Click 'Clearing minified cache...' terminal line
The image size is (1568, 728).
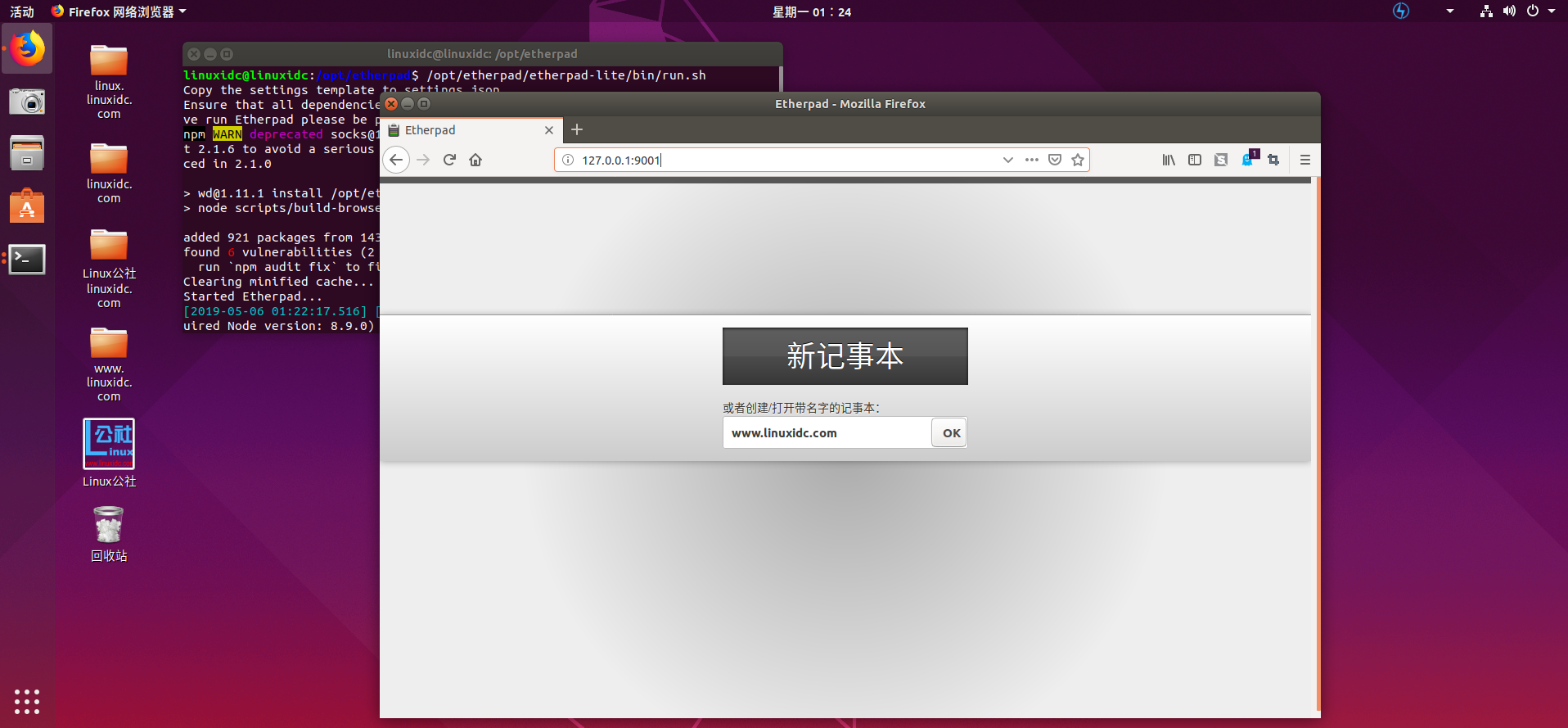pyautogui.click(x=278, y=282)
